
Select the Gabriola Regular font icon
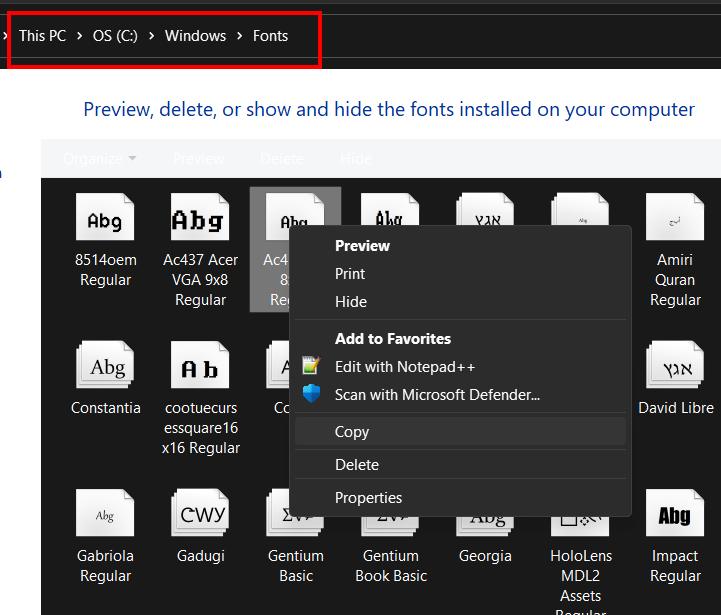105,515
